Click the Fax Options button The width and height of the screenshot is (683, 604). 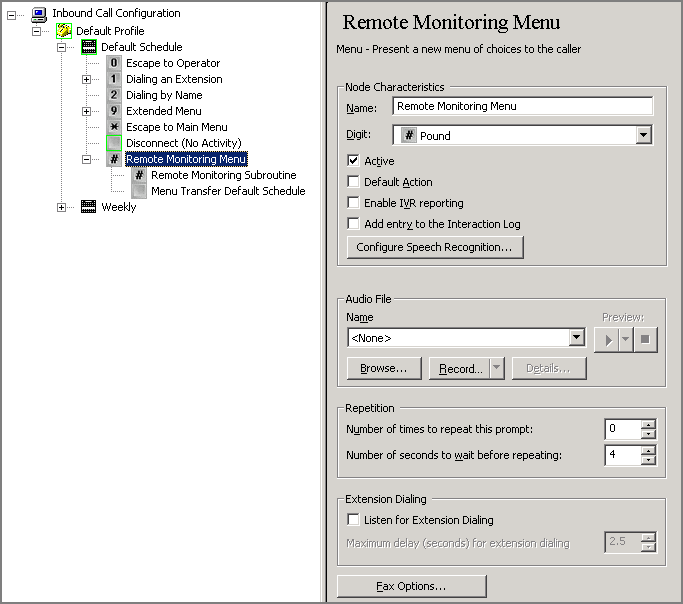(411, 586)
